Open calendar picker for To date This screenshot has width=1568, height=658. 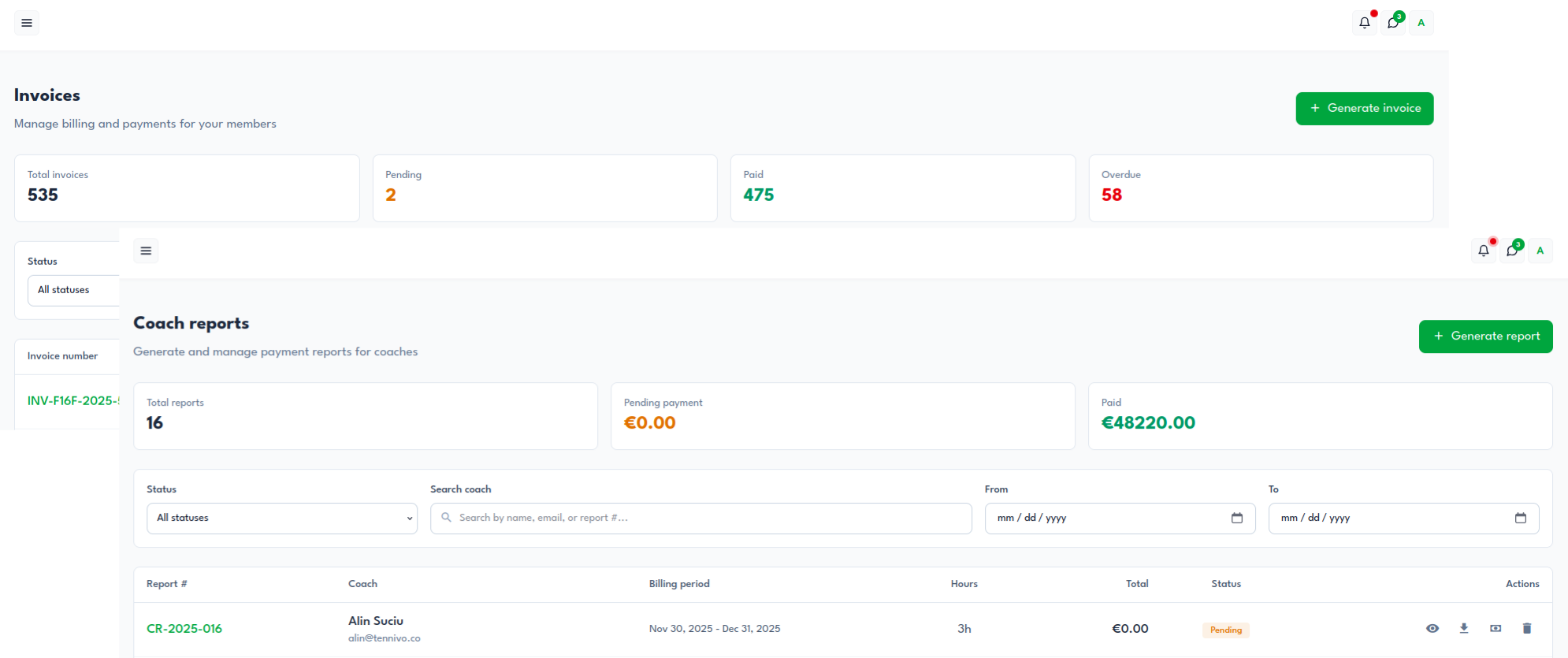pyautogui.click(x=1521, y=518)
